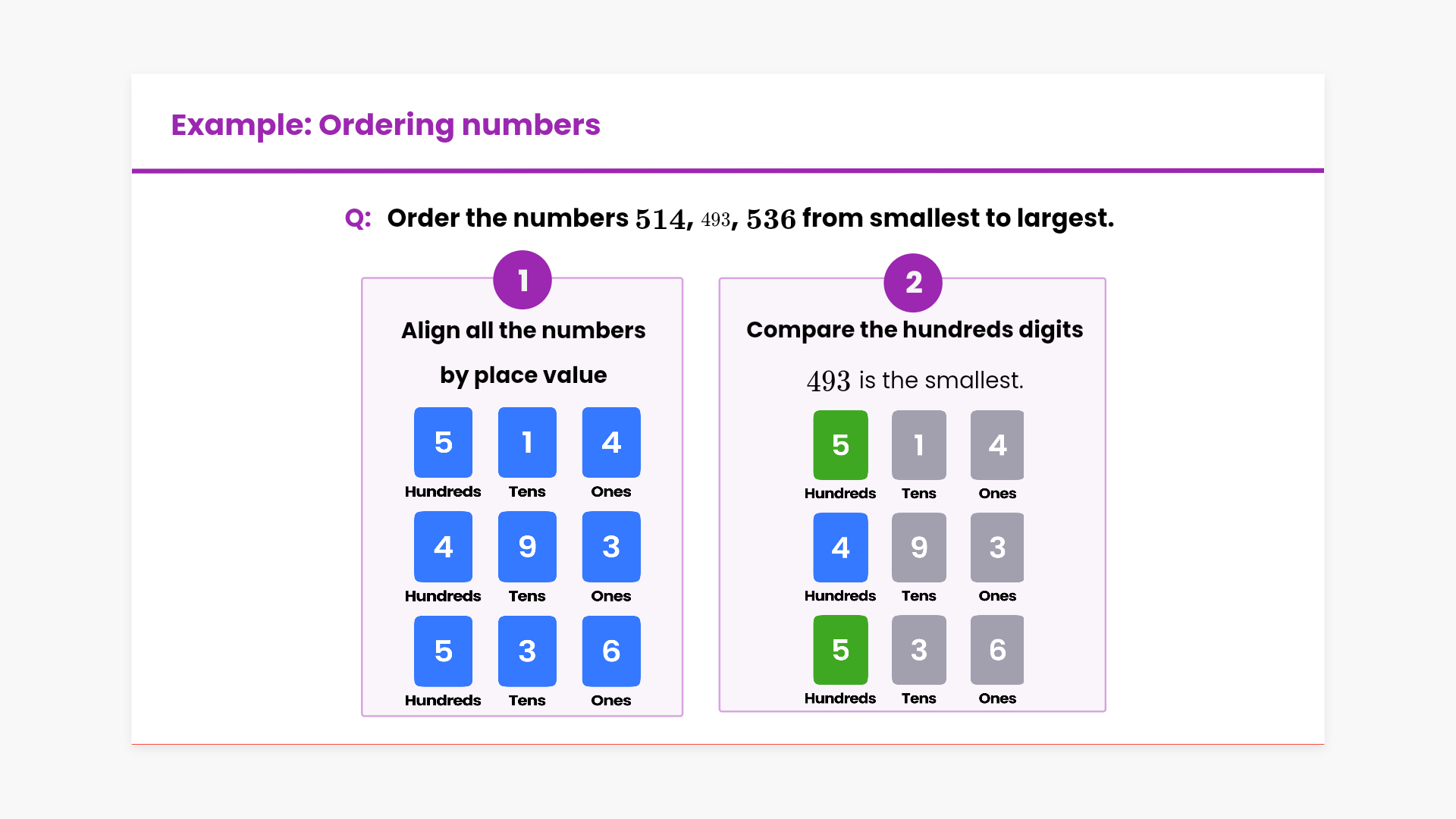This screenshot has width=1456, height=819.
Task: Click the top green 5 hundreds tile
Action: (x=840, y=445)
